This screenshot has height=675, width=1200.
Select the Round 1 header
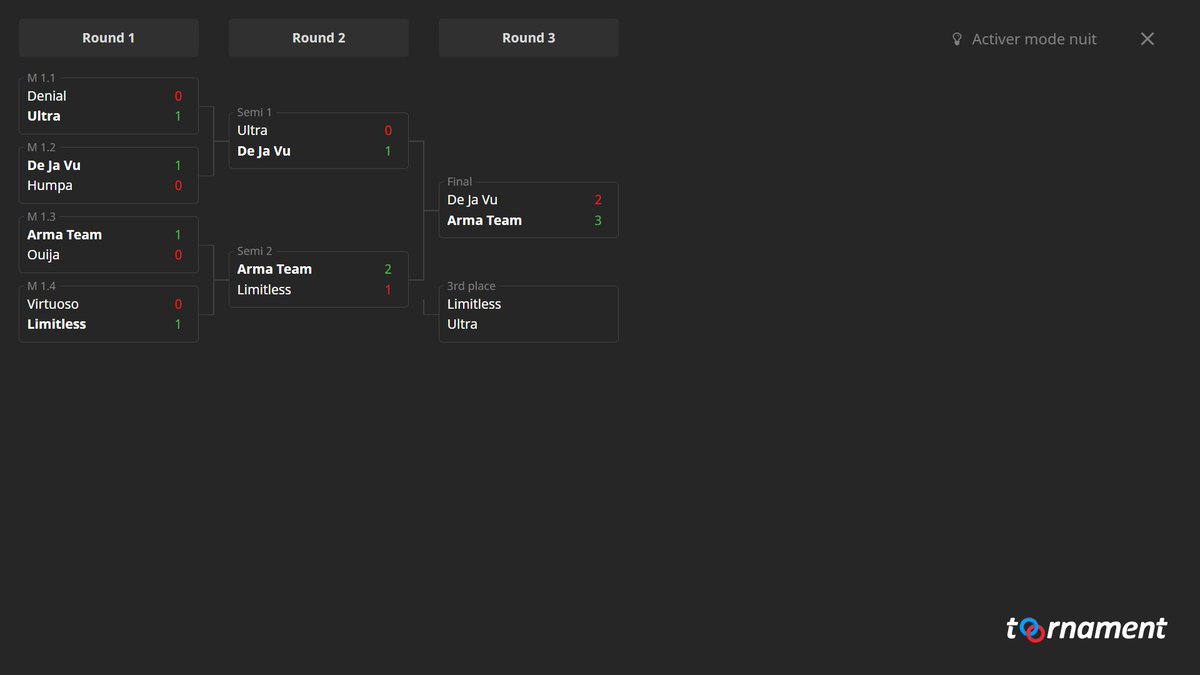tap(109, 38)
